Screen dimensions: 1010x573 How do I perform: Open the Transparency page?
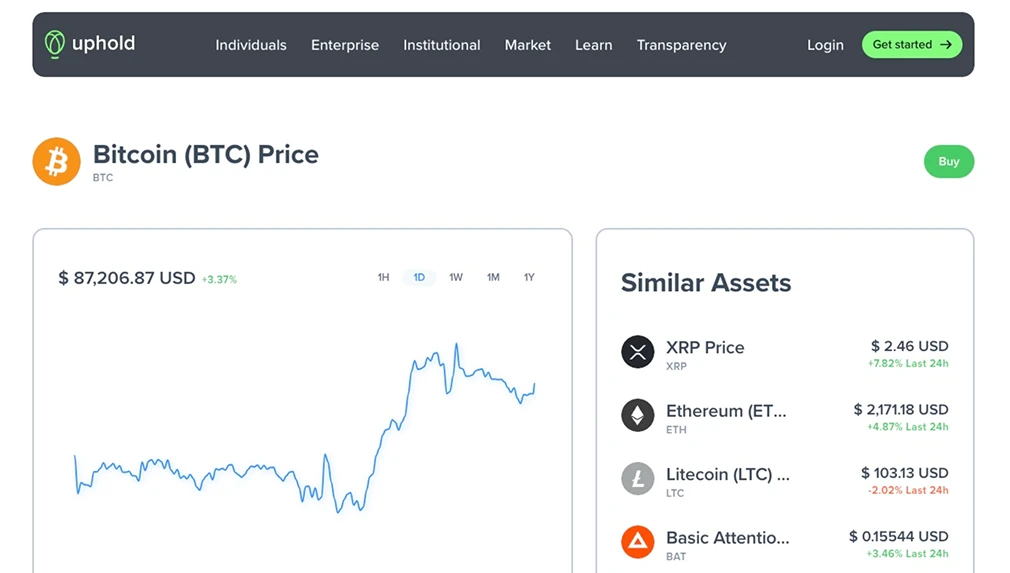pos(682,45)
